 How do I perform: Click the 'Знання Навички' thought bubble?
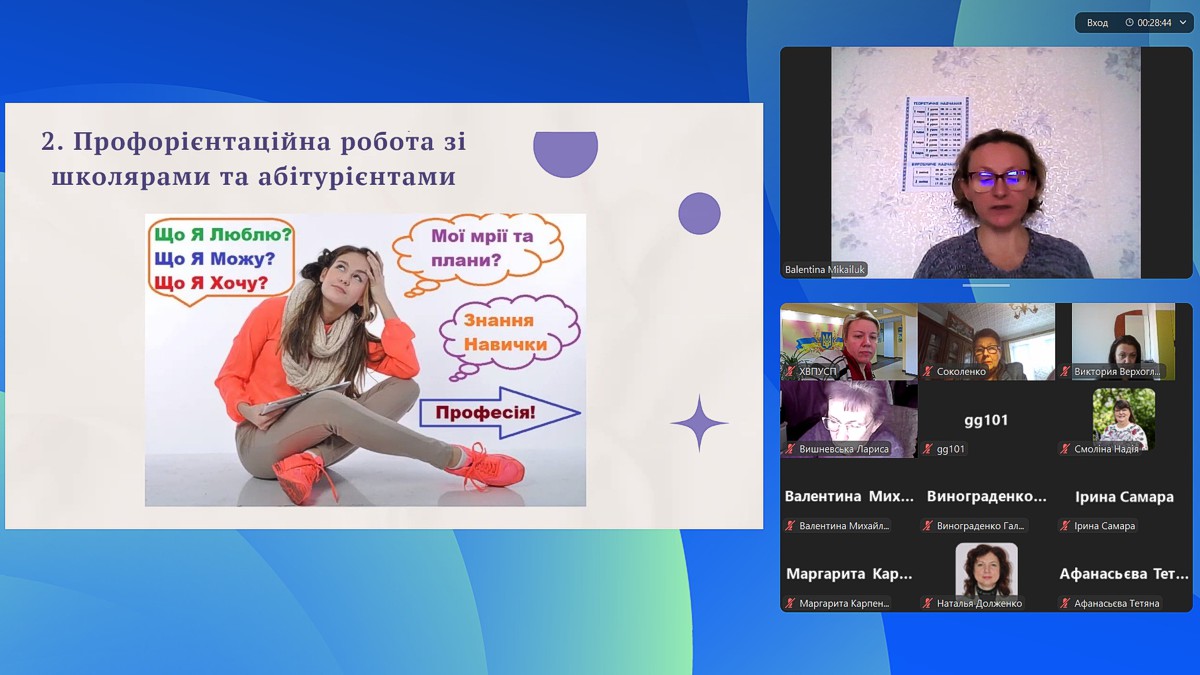tap(510, 335)
